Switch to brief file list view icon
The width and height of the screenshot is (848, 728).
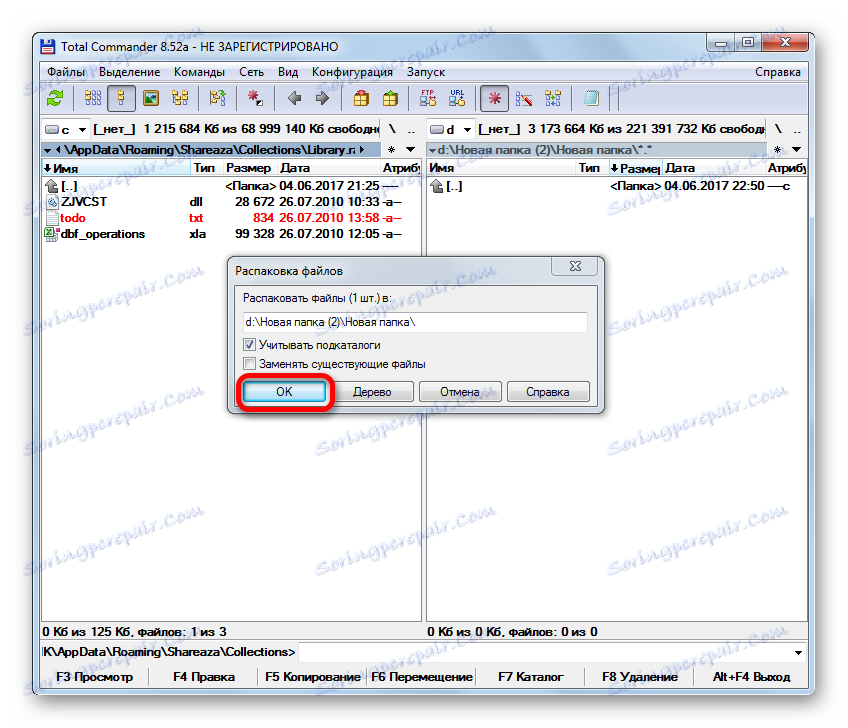point(92,98)
